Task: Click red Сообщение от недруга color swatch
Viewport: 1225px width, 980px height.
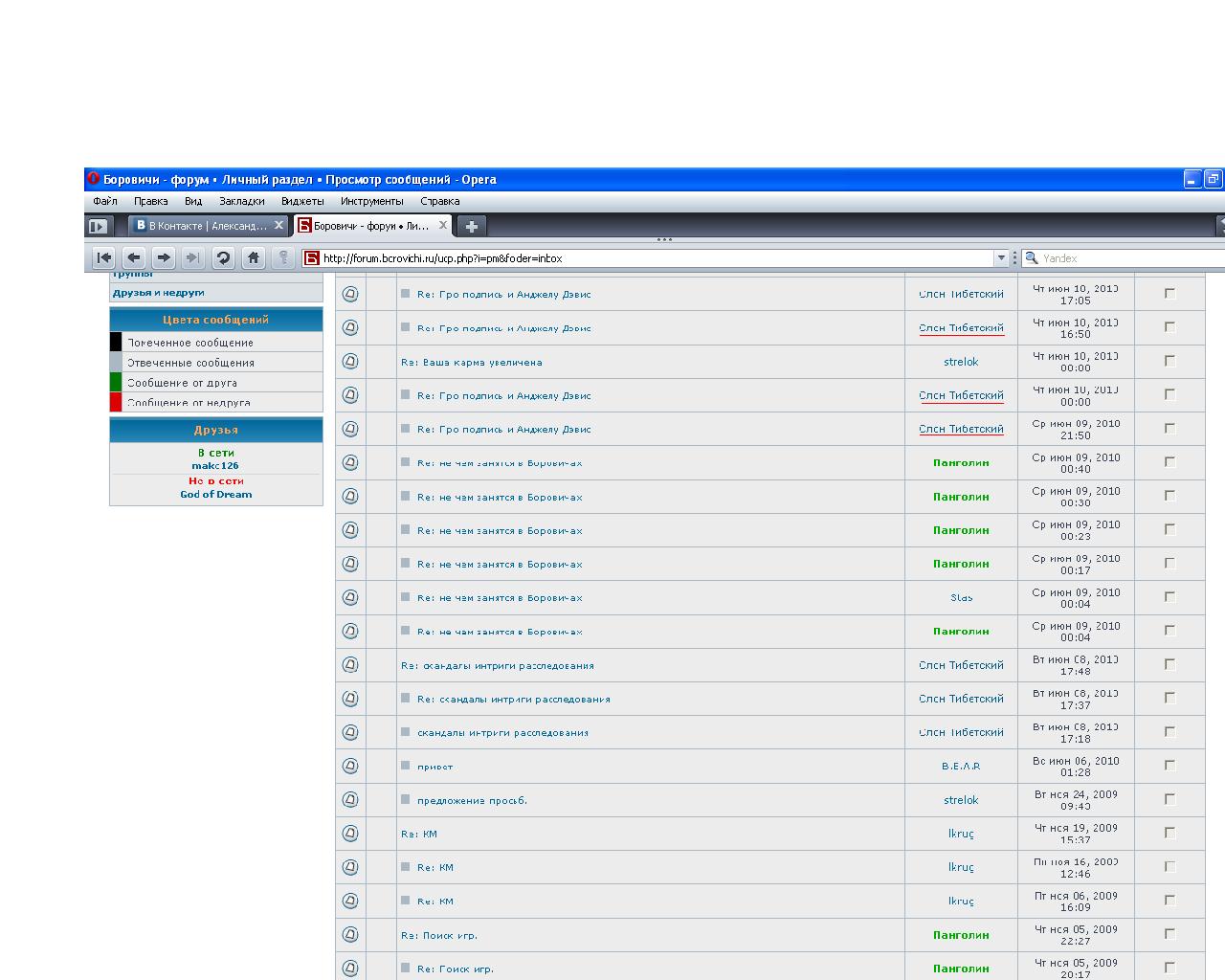Action: pos(116,402)
